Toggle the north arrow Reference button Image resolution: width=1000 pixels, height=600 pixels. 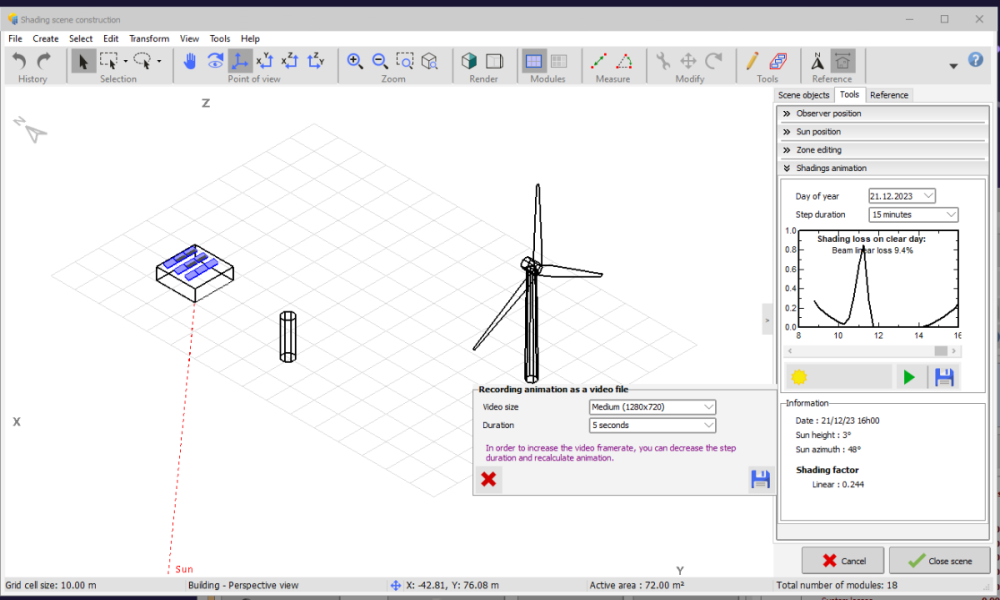(x=818, y=61)
